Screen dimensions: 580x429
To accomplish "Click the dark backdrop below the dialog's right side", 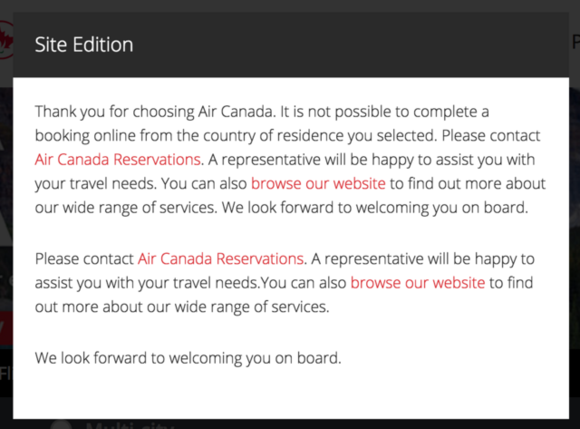I will click(444, 424).
